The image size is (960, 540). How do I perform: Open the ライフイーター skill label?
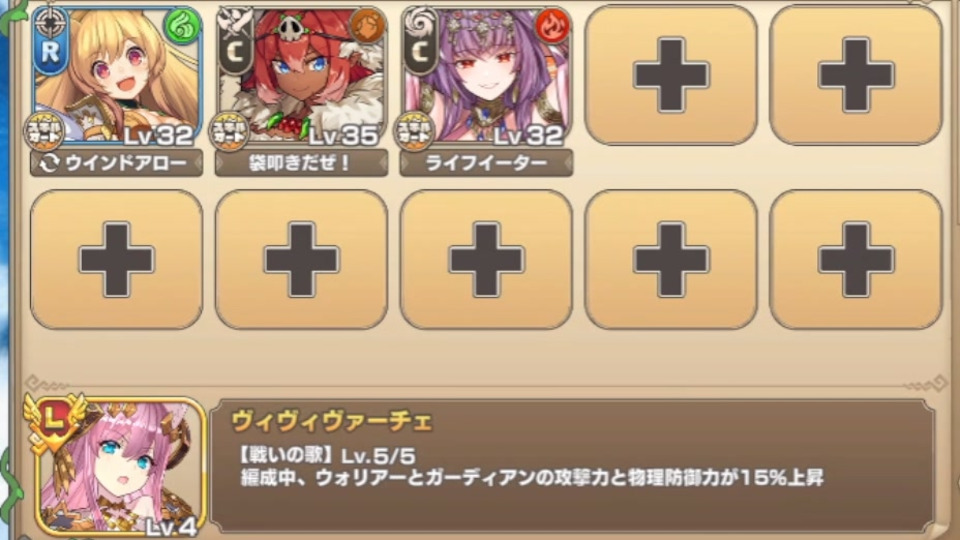[x=486, y=163]
